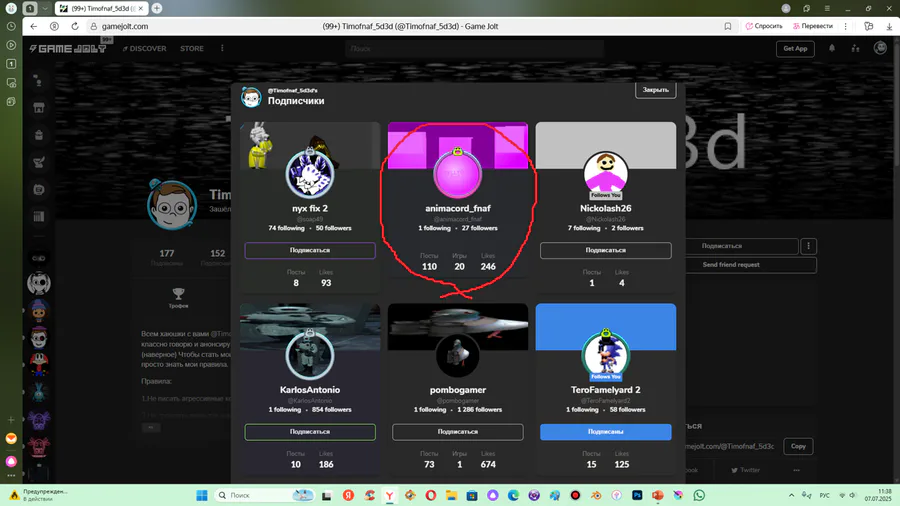The width and height of the screenshot is (900, 506).
Task: Open nyx fix 2 profile avatar
Action: [x=310, y=174]
